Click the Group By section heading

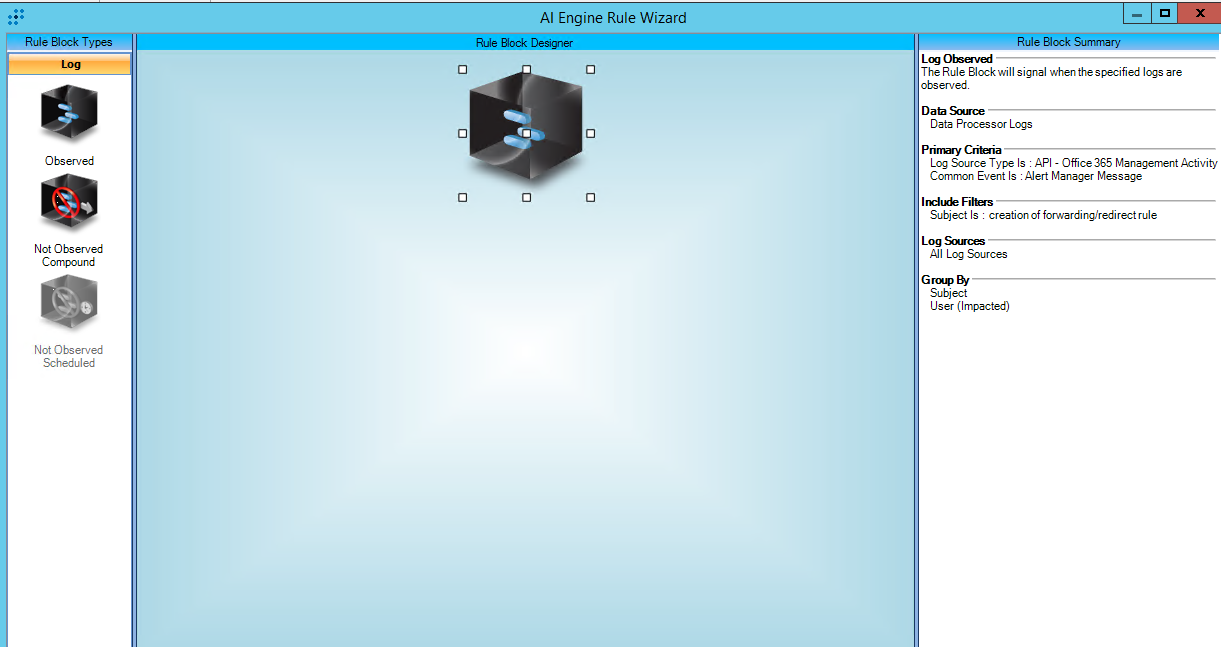[945, 280]
